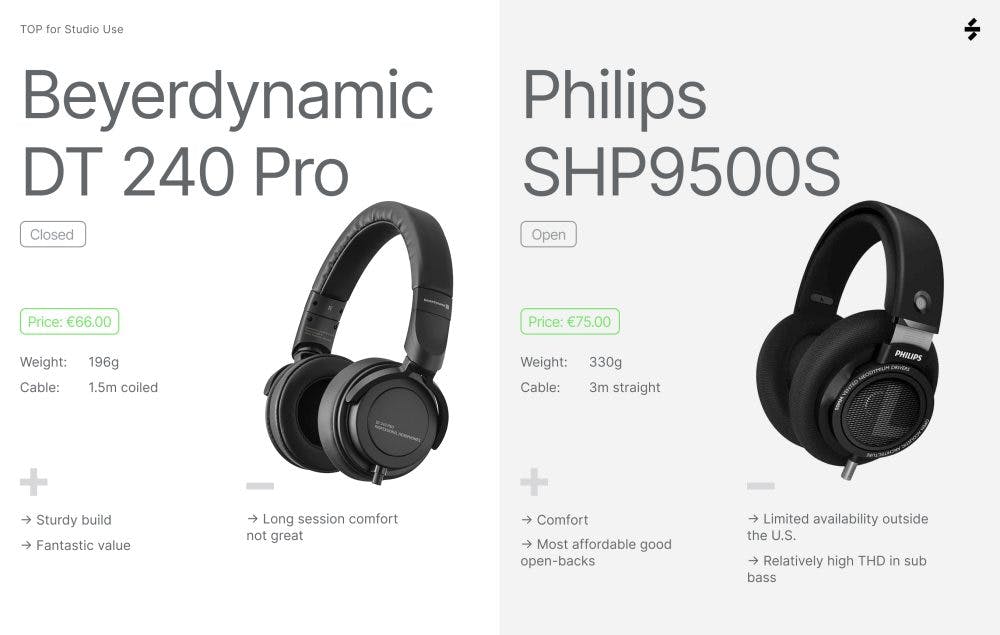Click the Price €66.00 badge

pos(70,321)
